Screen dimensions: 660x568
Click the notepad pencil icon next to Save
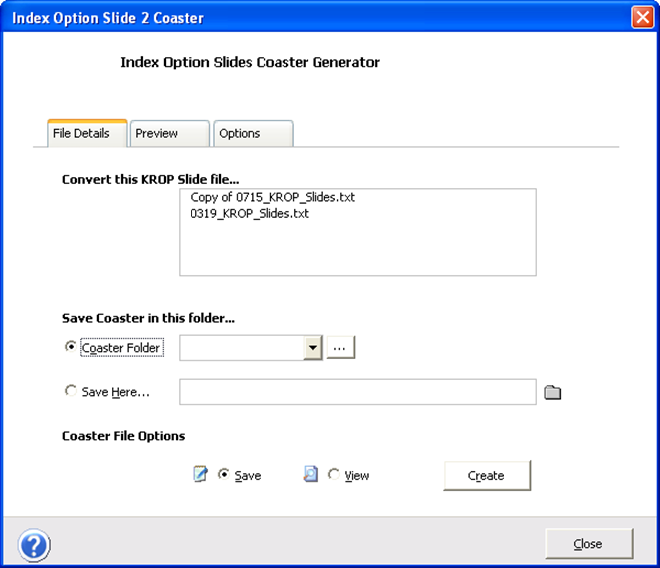tap(200, 474)
